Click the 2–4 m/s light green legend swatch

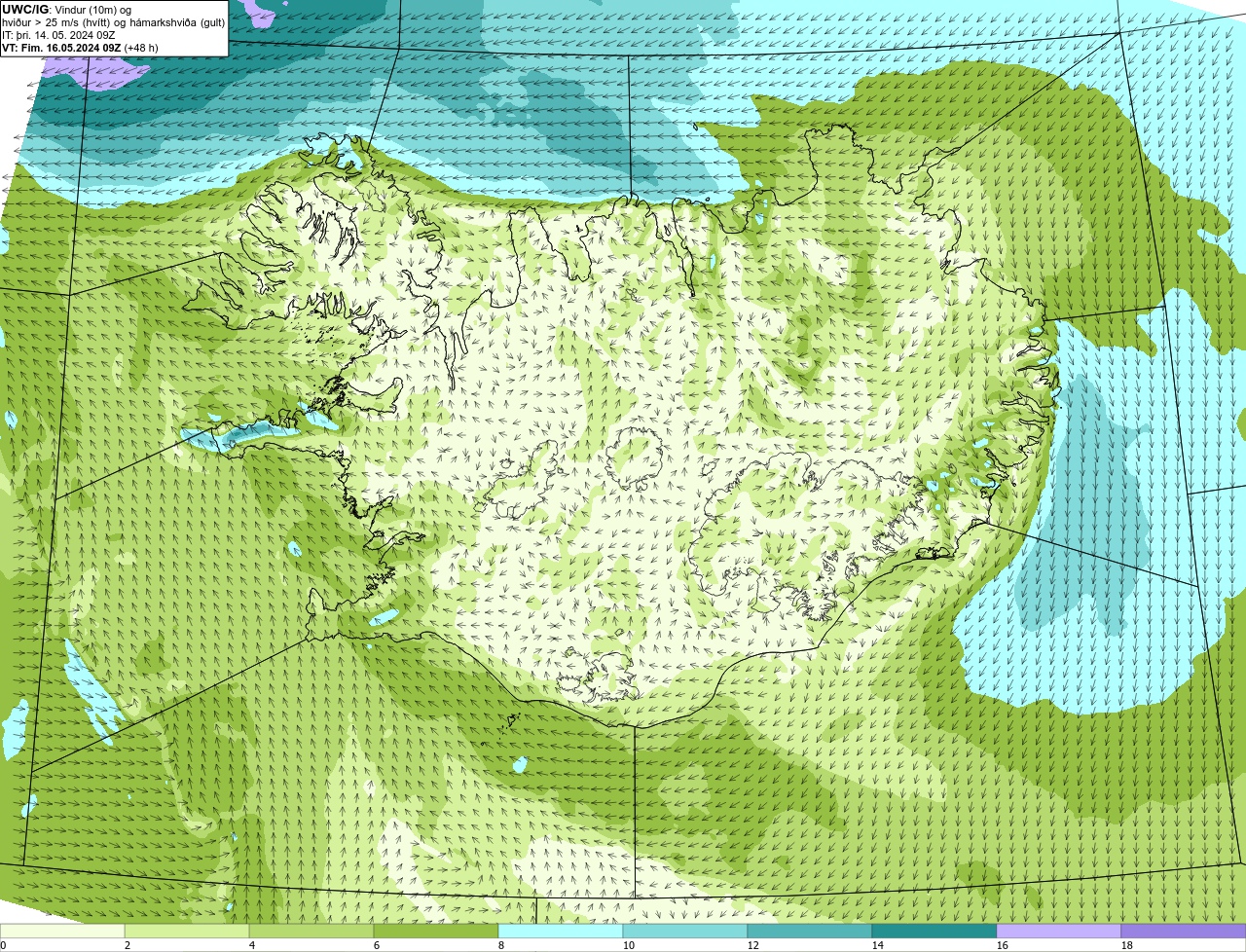[x=187, y=932]
